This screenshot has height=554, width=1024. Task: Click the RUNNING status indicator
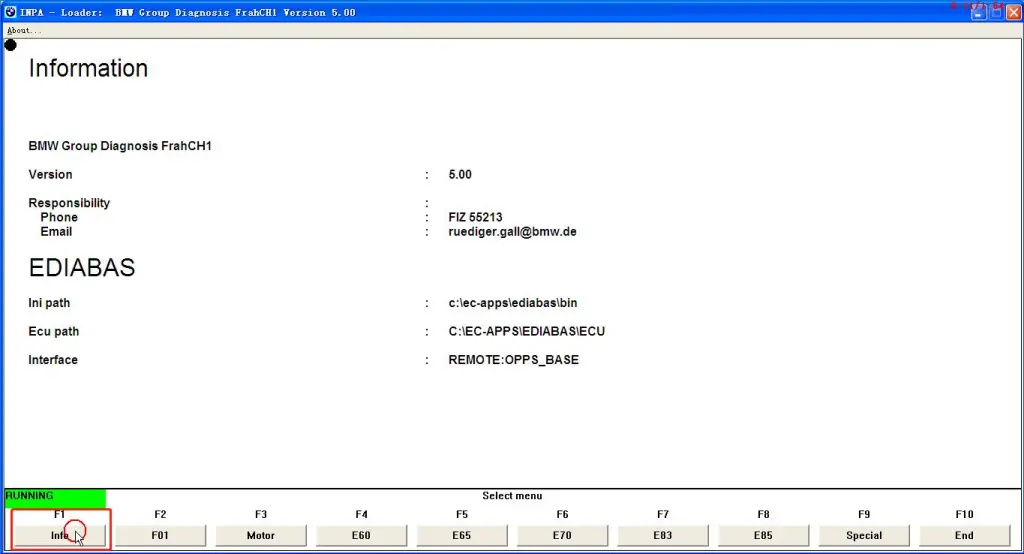pos(55,496)
